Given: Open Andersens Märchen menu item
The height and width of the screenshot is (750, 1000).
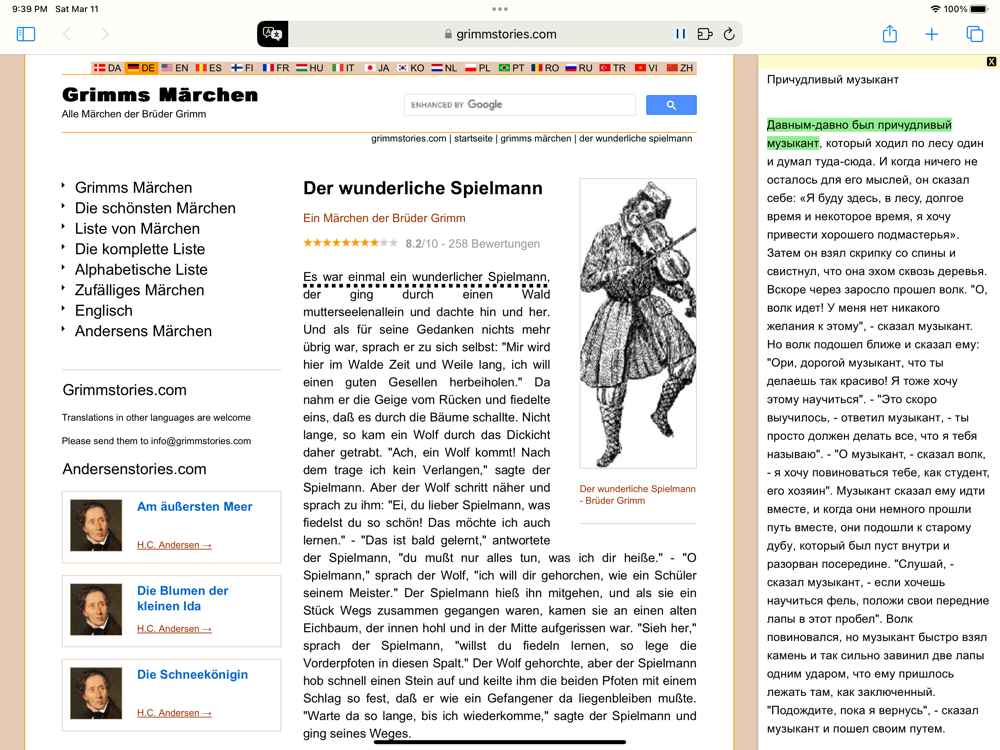Looking at the screenshot, I should click(143, 331).
